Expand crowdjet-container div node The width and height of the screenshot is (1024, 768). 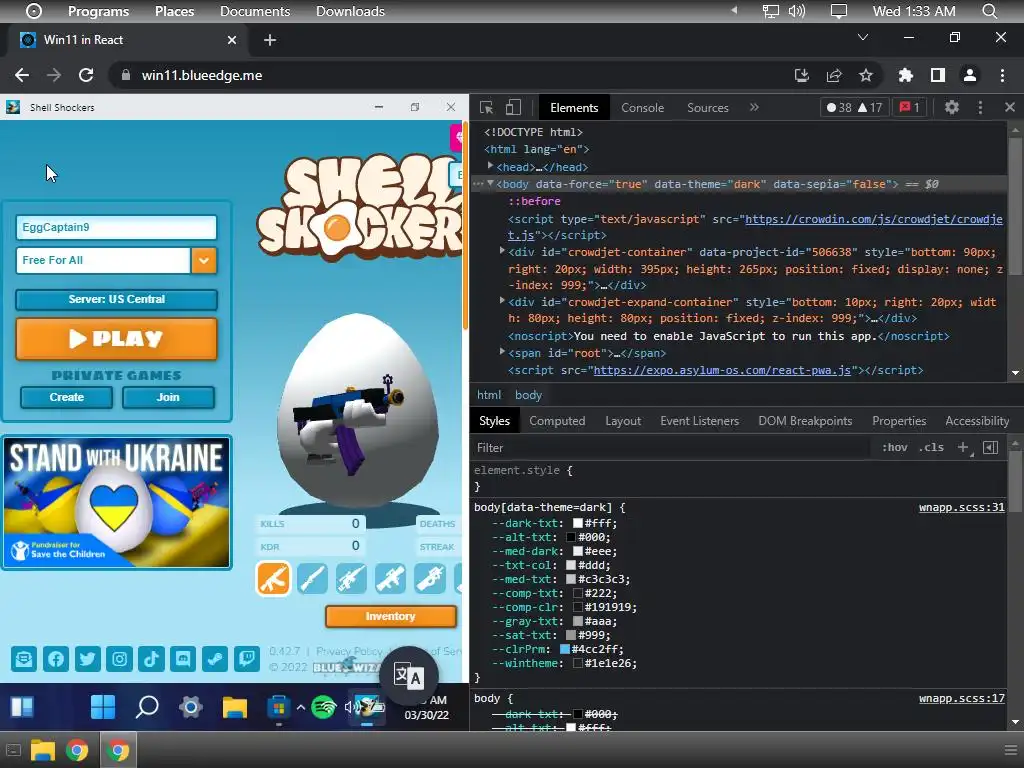(502, 251)
